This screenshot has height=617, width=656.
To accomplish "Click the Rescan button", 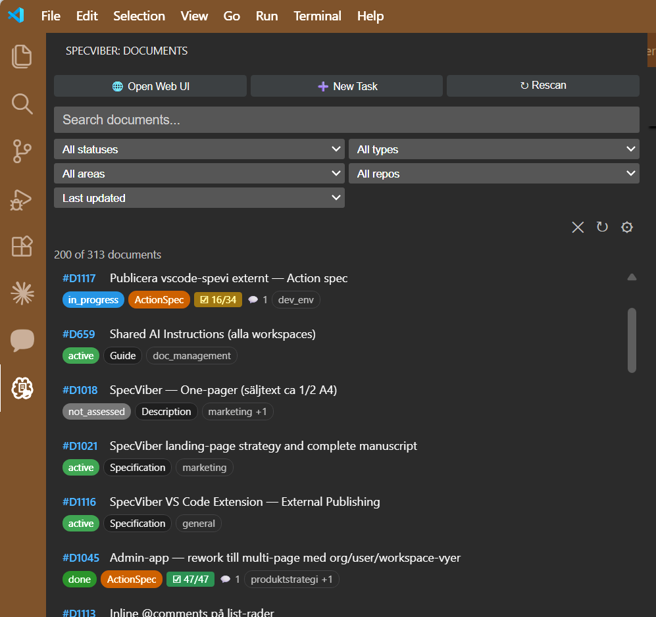I will (x=543, y=86).
